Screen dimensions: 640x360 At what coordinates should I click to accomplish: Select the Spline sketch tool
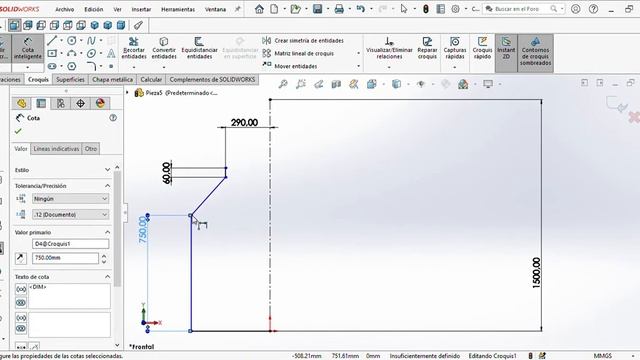tap(91, 40)
